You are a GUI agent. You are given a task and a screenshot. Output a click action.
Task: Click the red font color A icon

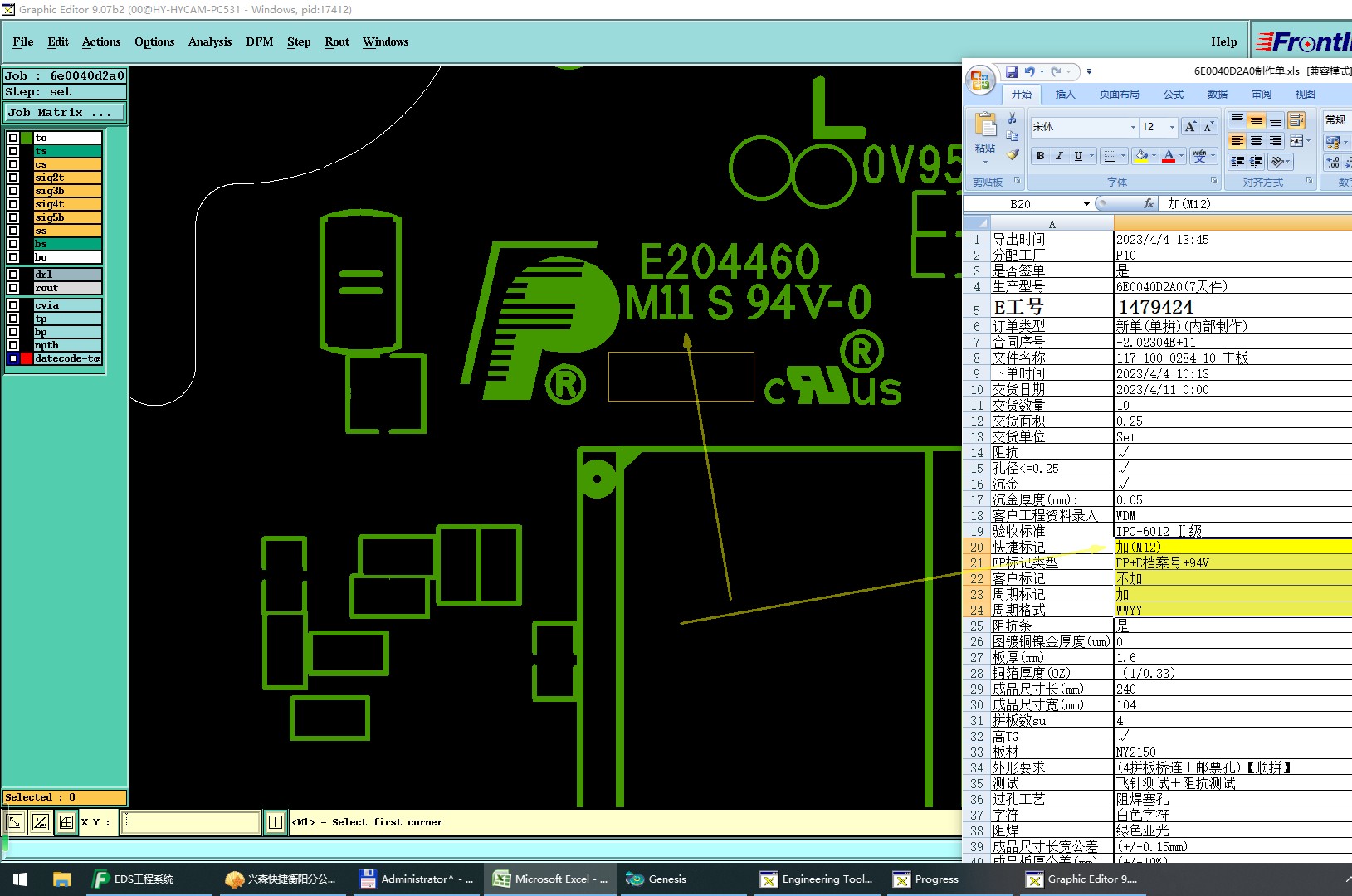pyautogui.click(x=1169, y=155)
